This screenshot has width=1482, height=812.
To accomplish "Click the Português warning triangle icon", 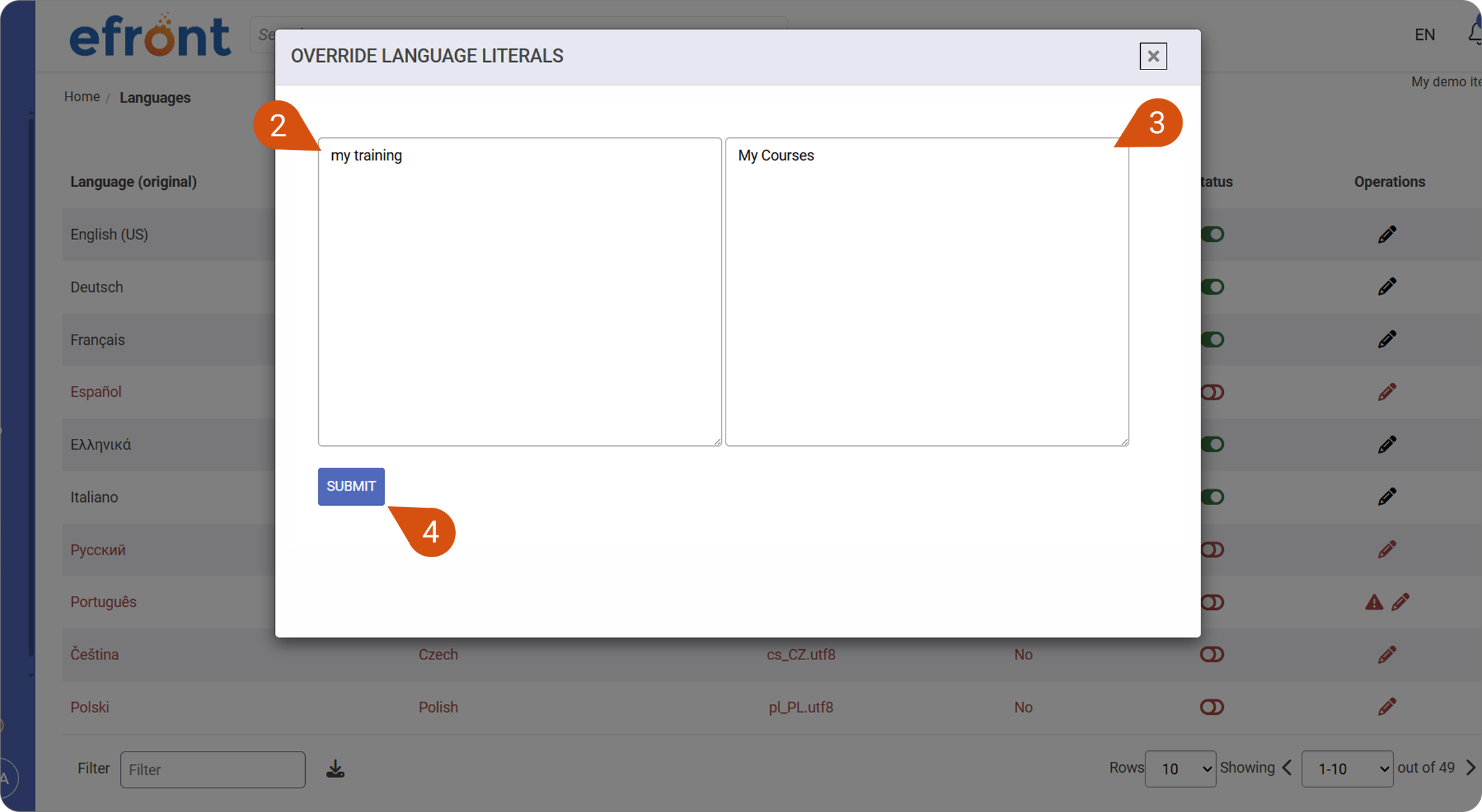I will click(1374, 602).
